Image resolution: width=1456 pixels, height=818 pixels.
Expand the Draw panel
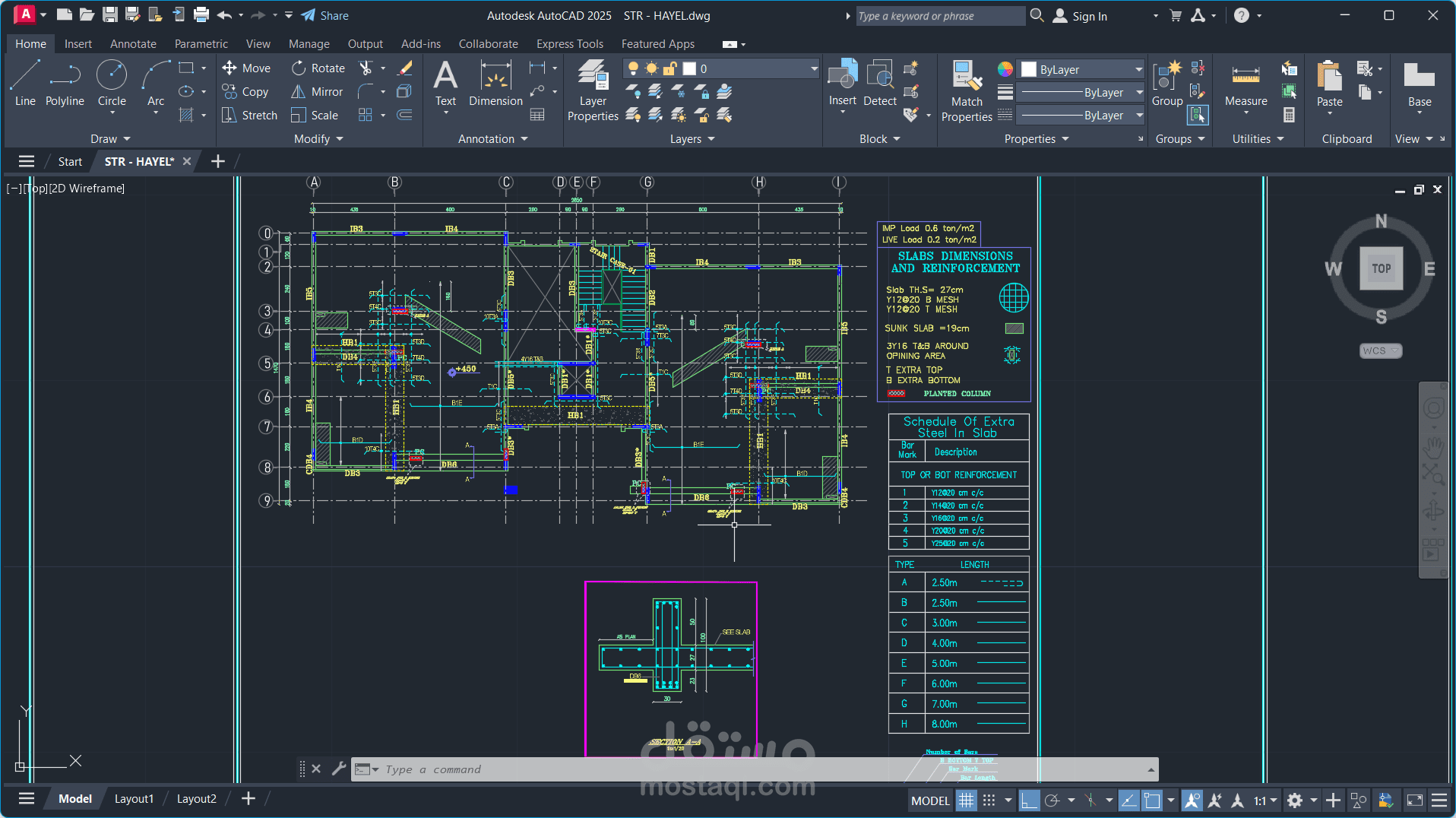coord(111,139)
